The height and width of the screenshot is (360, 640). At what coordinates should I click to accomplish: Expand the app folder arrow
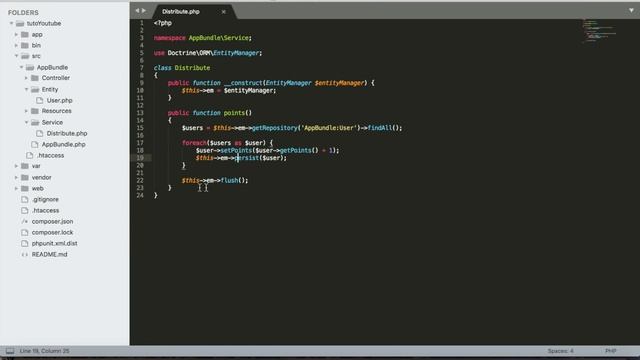16,35
